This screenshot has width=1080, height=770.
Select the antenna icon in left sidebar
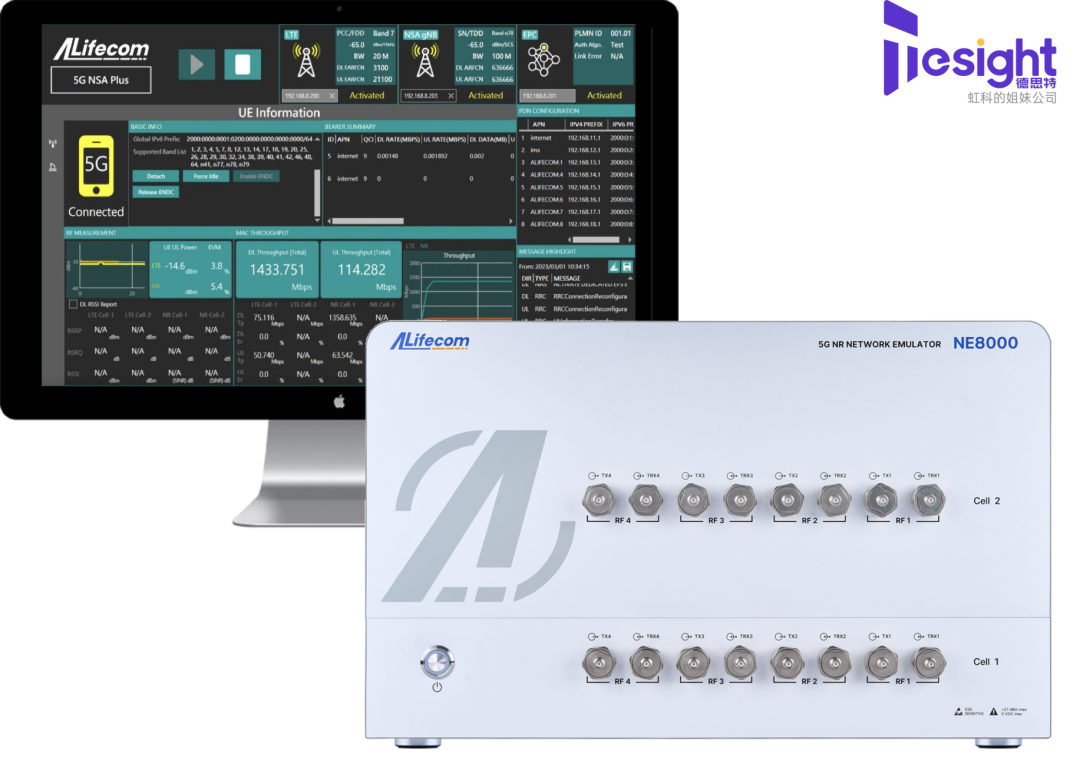(x=53, y=143)
